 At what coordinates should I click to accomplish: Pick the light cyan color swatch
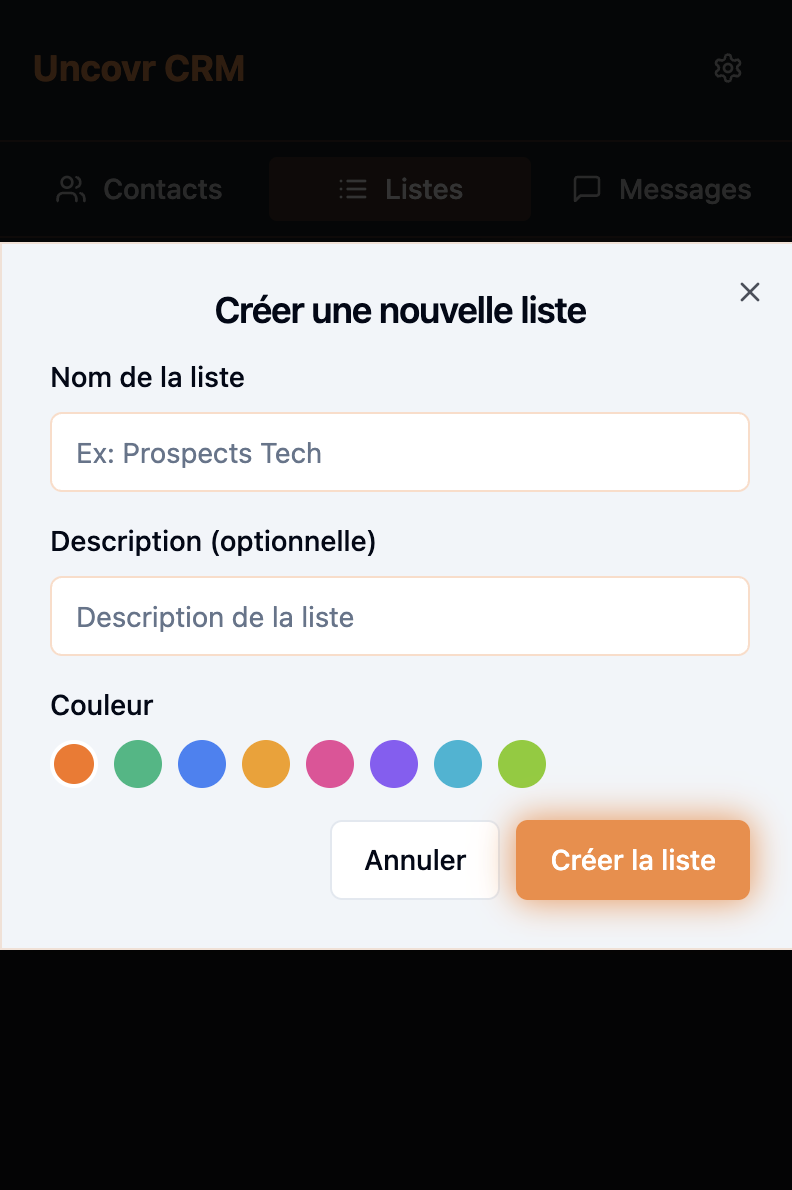(x=458, y=765)
